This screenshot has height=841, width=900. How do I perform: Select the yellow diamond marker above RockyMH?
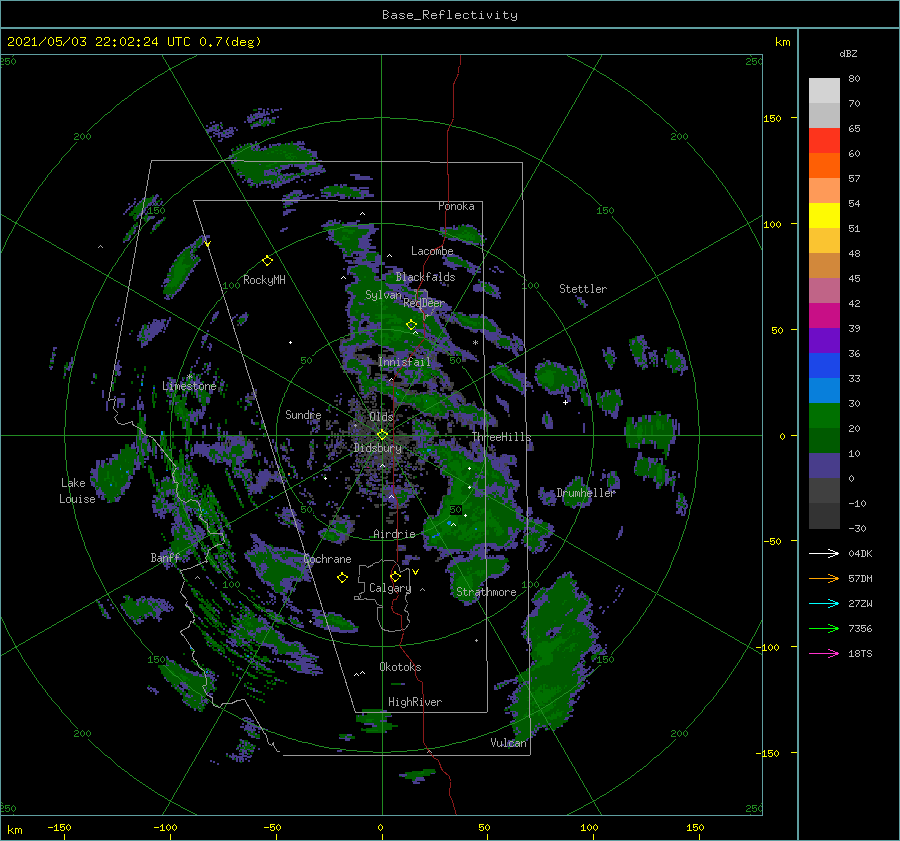click(267, 261)
